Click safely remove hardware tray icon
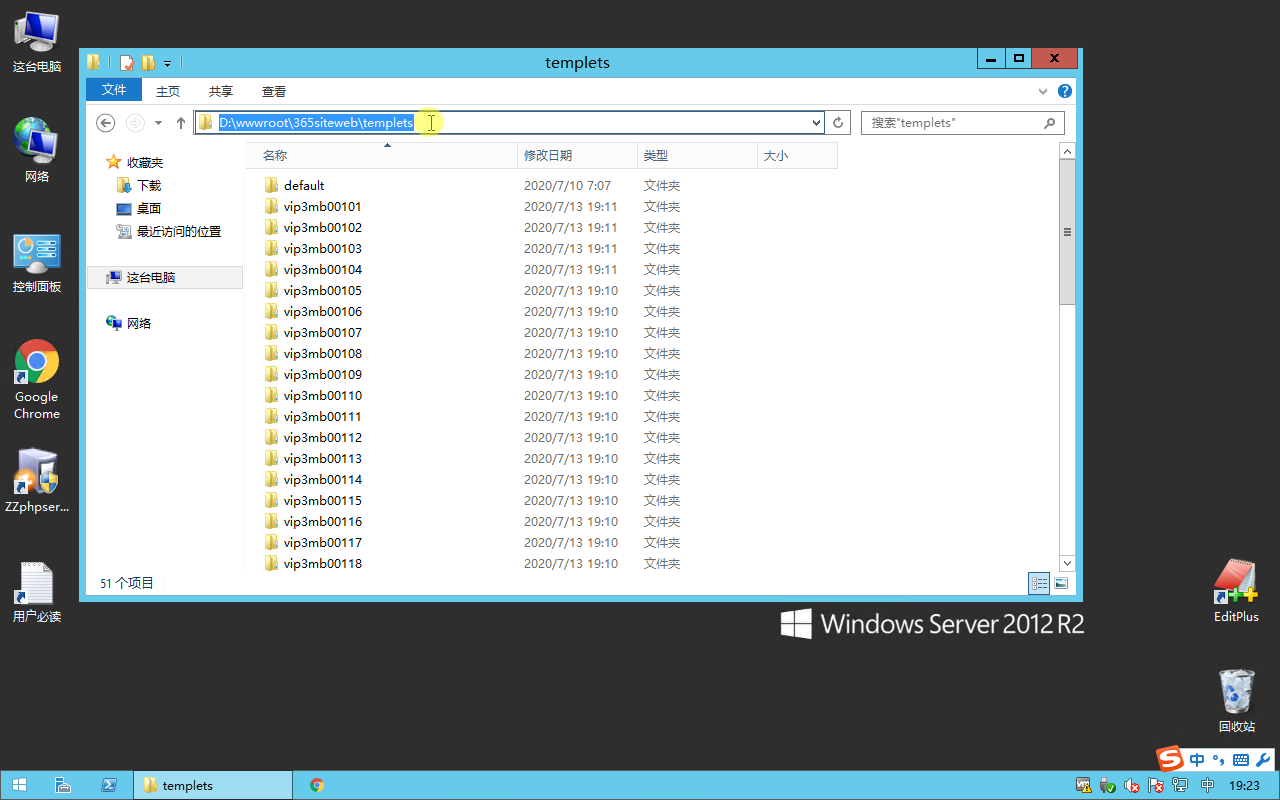Image resolution: width=1280 pixels, height=800 pixels. (1108, 786)
